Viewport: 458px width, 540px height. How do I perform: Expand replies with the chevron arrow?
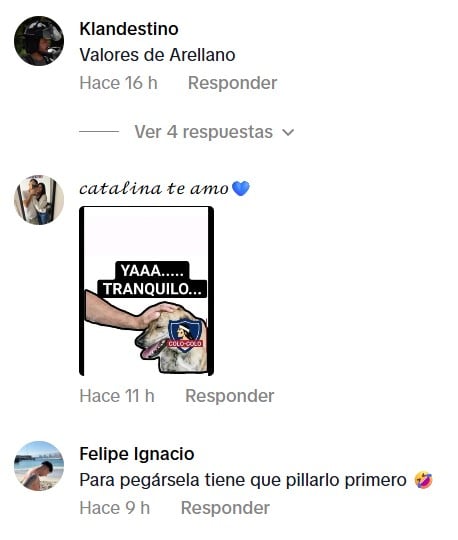pyautogui.click(x=288, y=132)
